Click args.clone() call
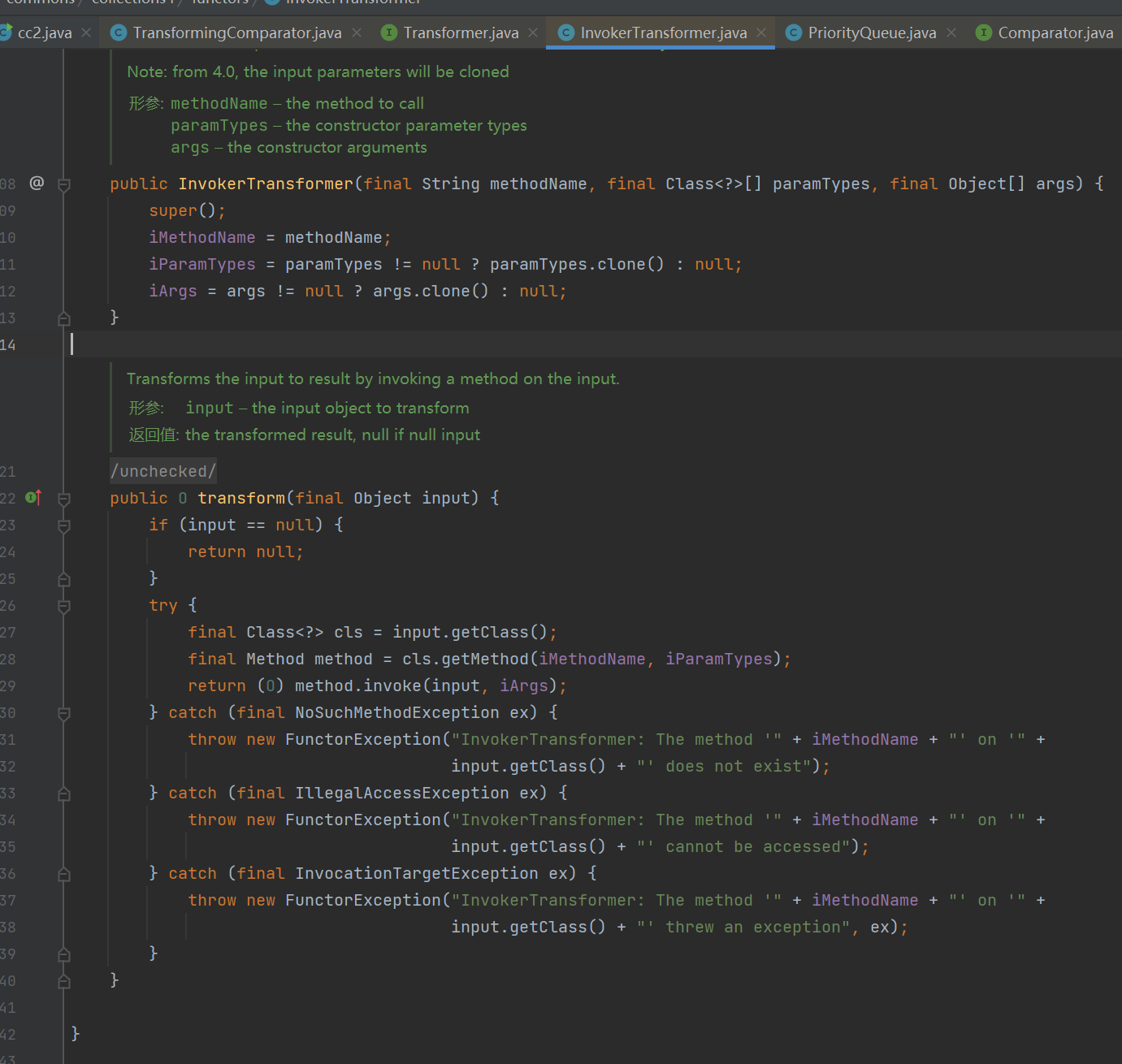Screen dimensions: 1122x1064 click(x=431, y=291)
